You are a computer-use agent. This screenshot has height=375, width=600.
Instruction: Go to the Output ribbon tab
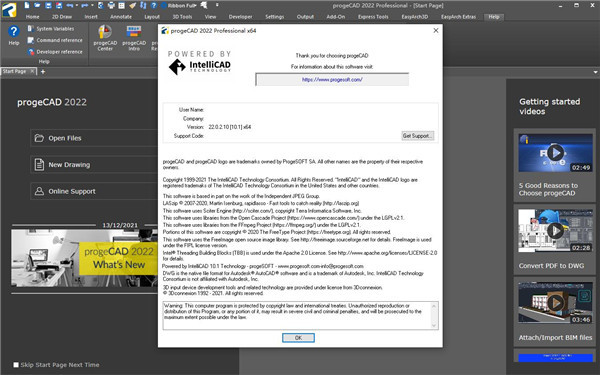305,17
